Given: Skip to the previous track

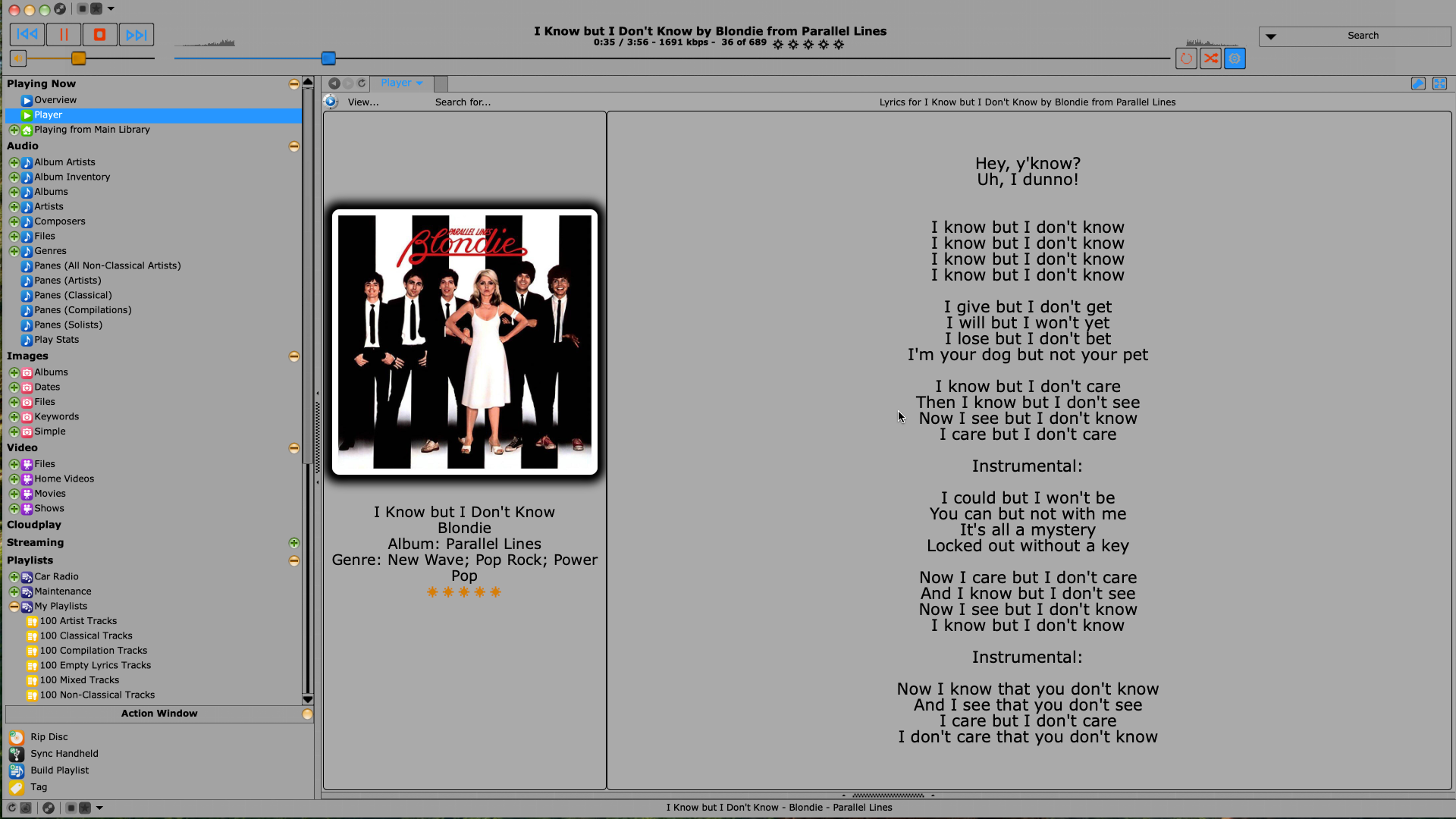Looking at the screenshot, I should 27,34.
